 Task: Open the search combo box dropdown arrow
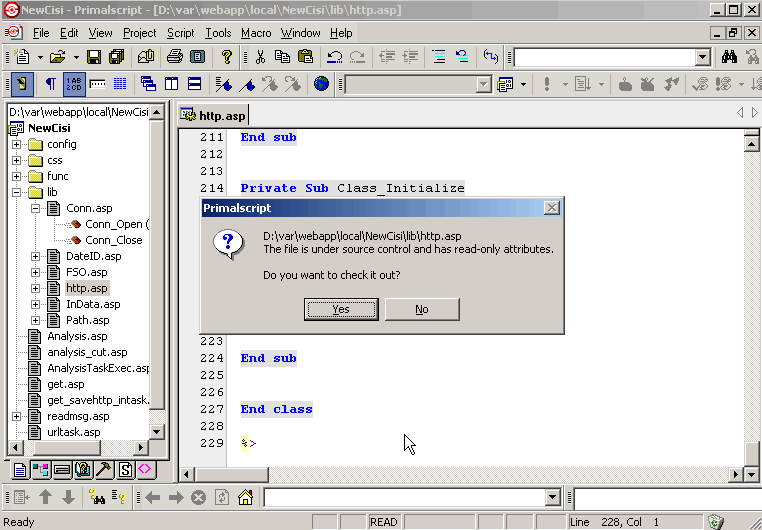pos(702,57)
